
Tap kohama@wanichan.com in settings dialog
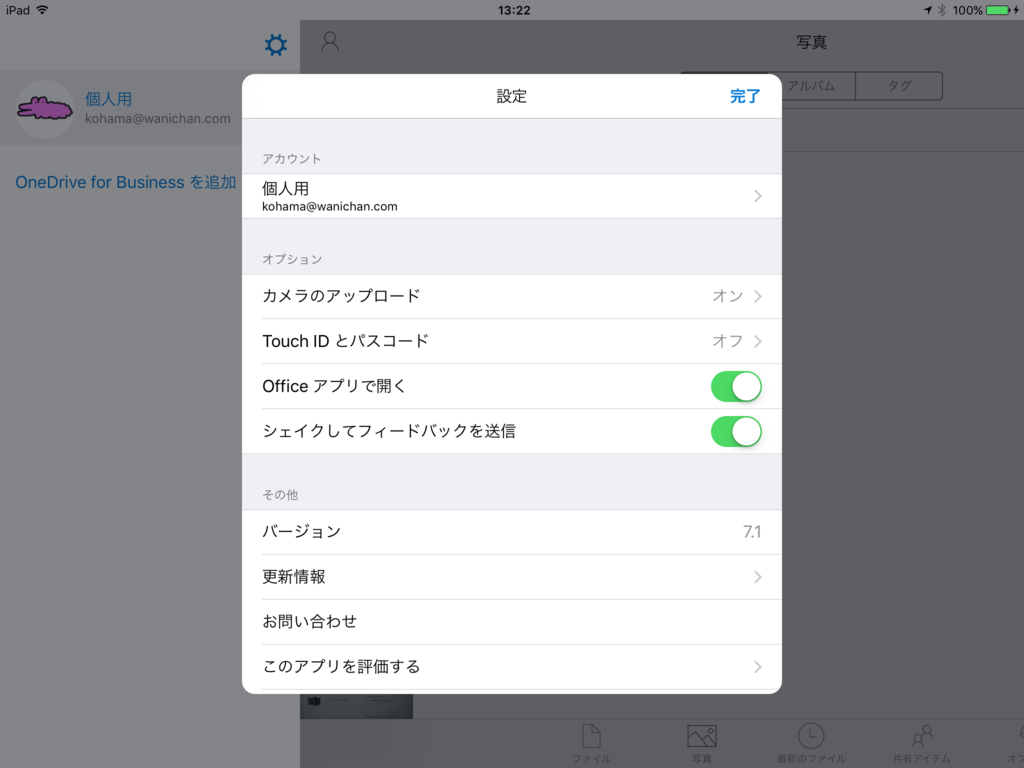tap(330, 206)
